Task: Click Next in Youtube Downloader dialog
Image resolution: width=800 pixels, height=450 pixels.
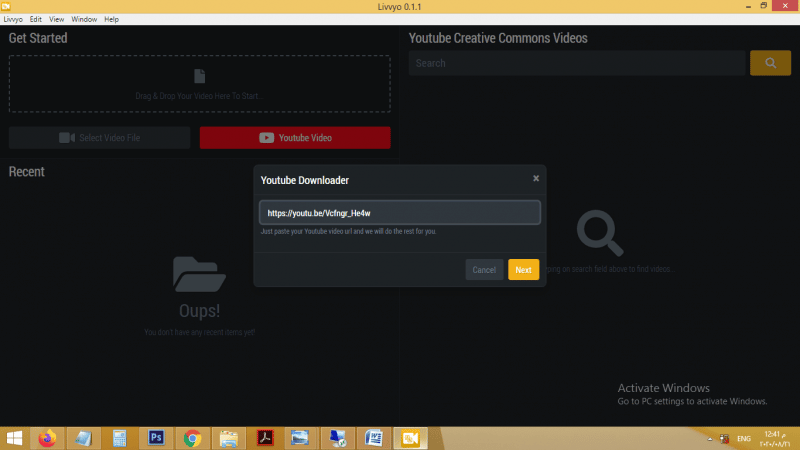Action: click(523, 269)
